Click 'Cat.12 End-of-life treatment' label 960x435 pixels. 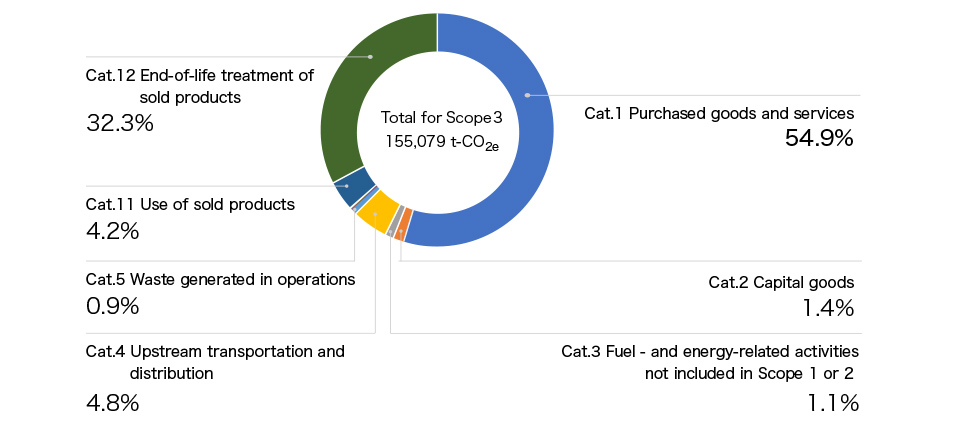click(200, 75)
